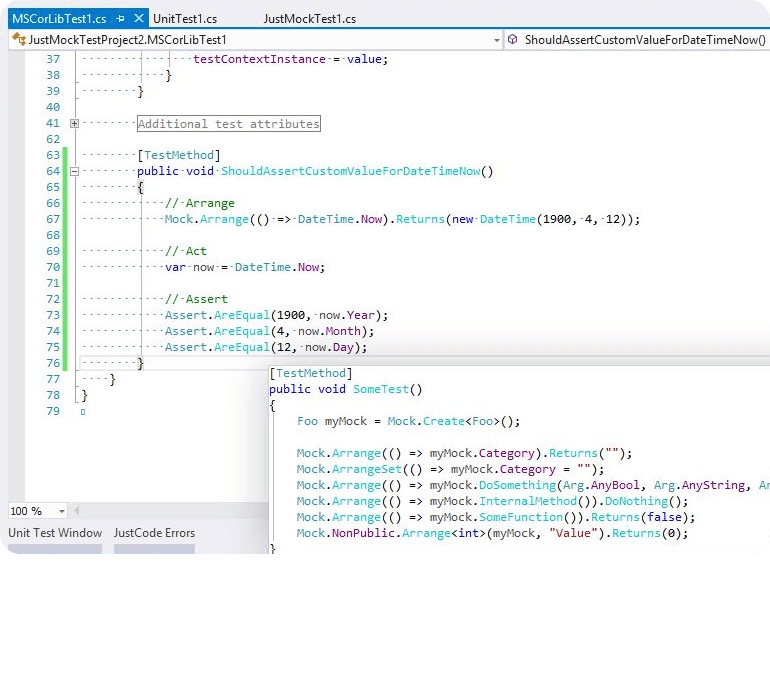This screenshot has width=770, height=677.
Task: Click the [TestMethod] attribute on line 63
Action: point(179,155)
